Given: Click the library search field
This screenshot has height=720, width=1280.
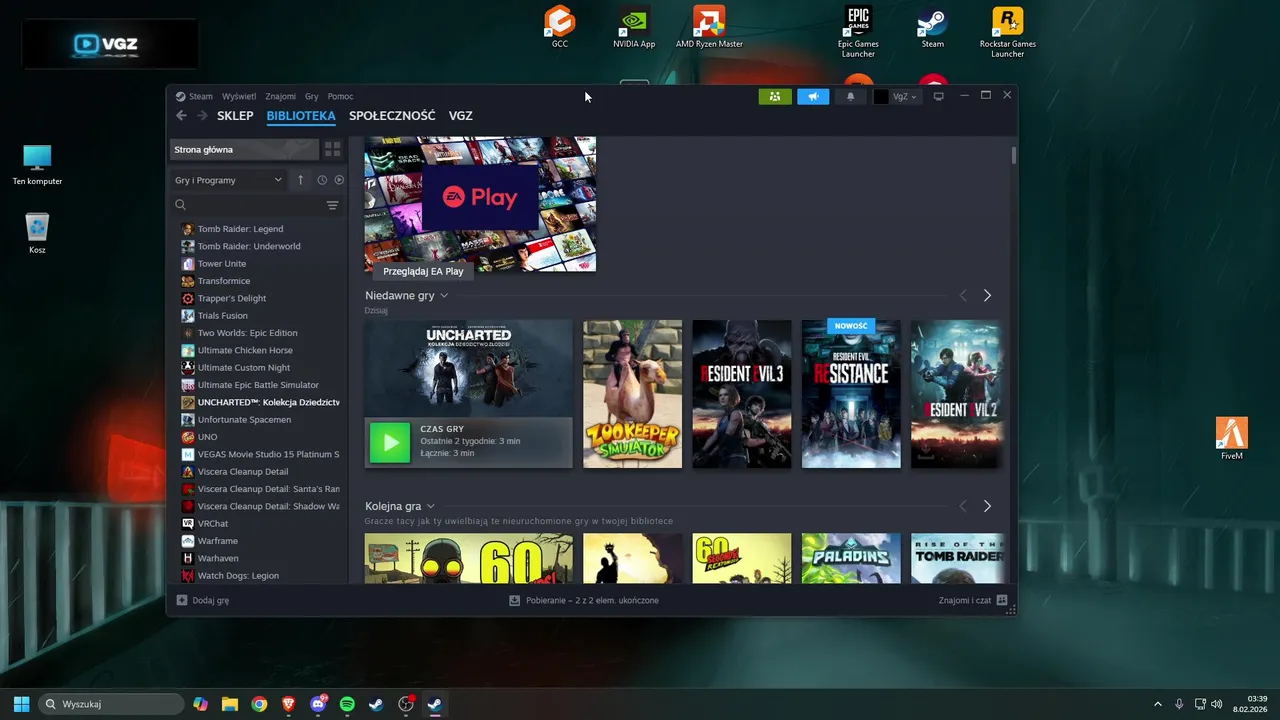Looking at the screenshot, I should [248, 205].
